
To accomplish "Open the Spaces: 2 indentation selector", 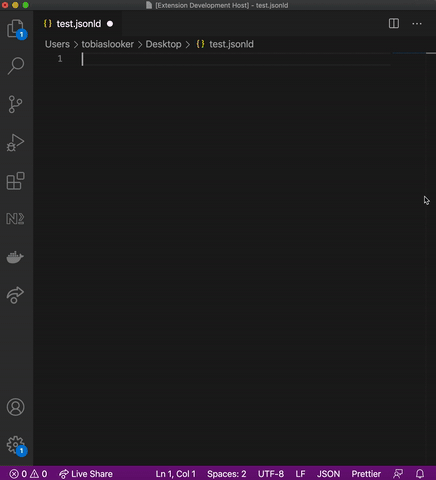I will [227, 474].
